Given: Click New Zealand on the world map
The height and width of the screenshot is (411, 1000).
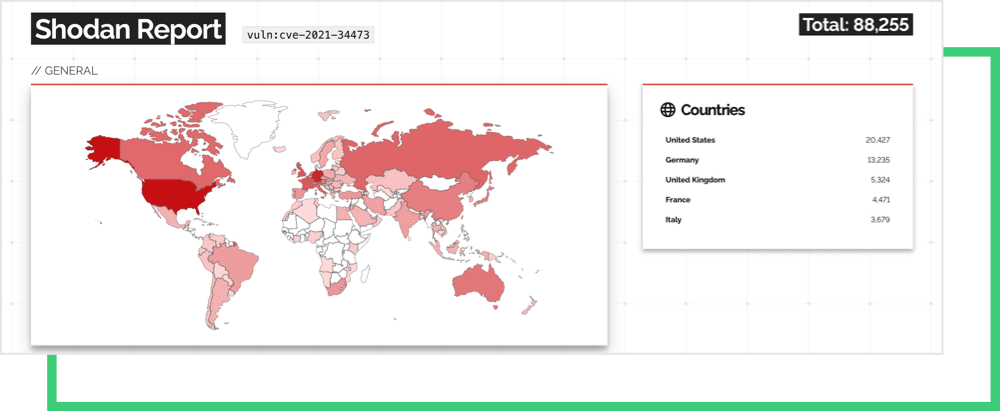Looking at the screenshot, I should [x=529, y=306].
